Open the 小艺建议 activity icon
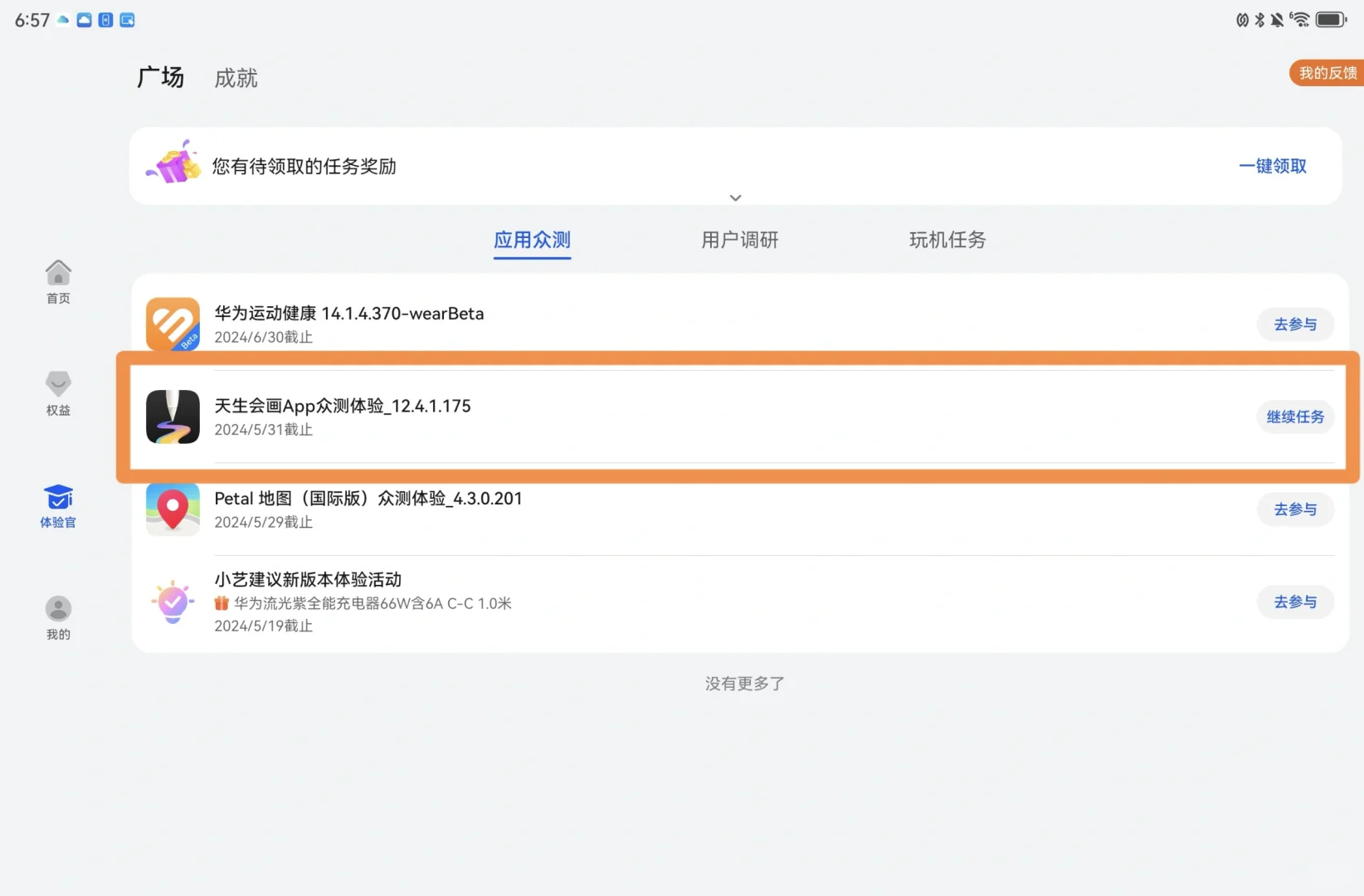The height and width of the screenshot is (896, 1364). click(173, 602)
